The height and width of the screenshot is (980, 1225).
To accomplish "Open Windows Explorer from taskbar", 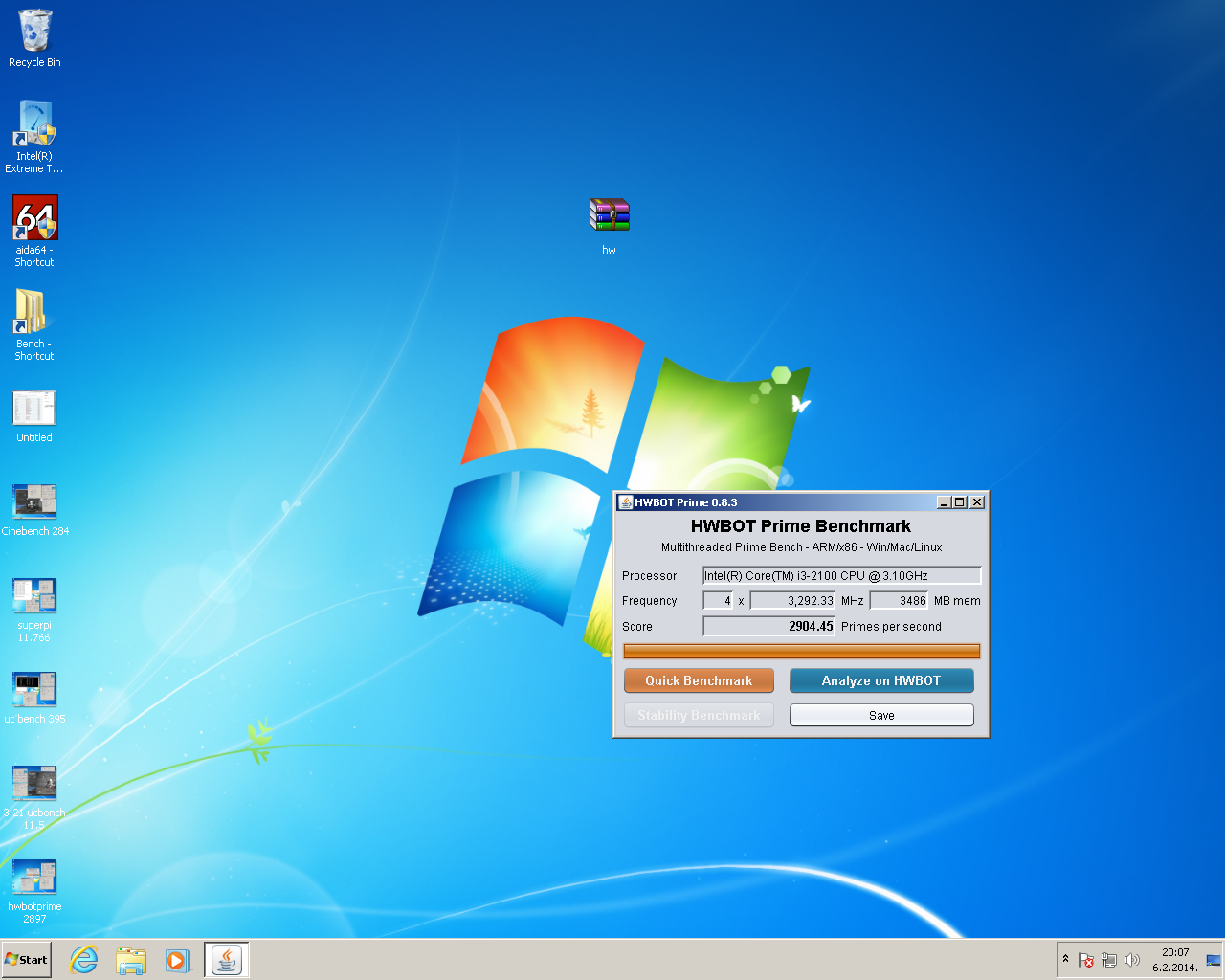I will coord(131,960).
